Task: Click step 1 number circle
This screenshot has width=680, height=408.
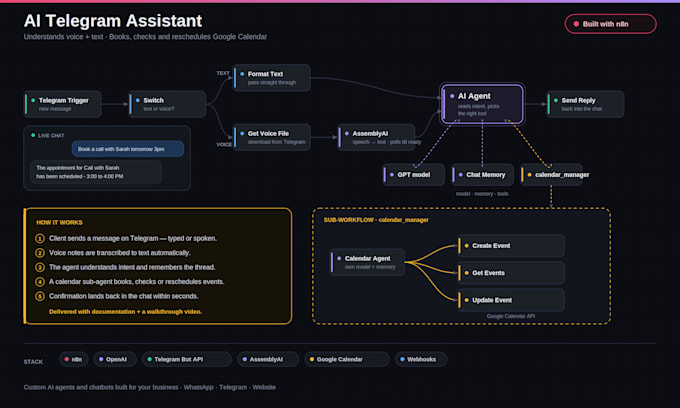Action: (x=40, y=238)
